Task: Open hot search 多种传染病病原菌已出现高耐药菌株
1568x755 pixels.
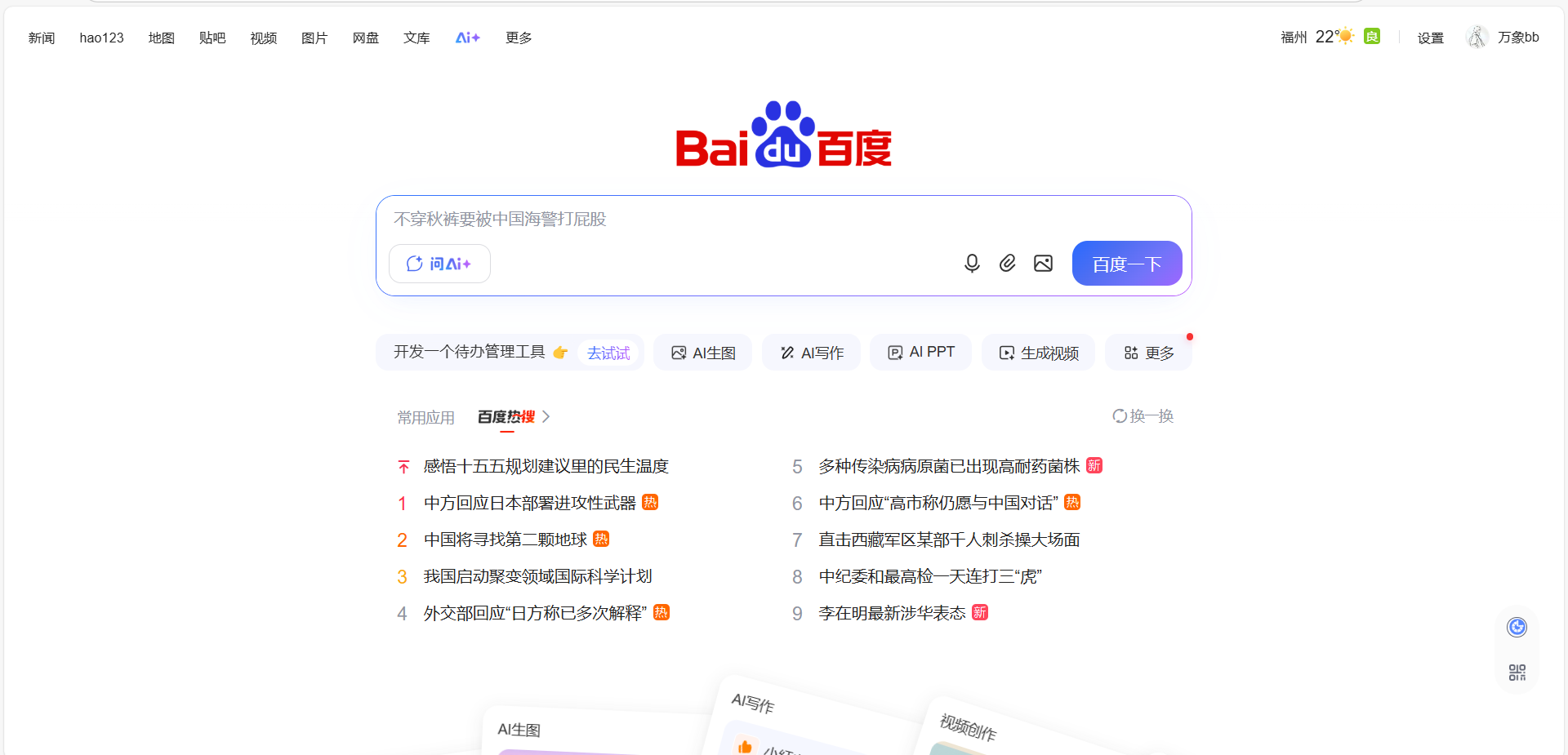Action: tap(950, 466)
